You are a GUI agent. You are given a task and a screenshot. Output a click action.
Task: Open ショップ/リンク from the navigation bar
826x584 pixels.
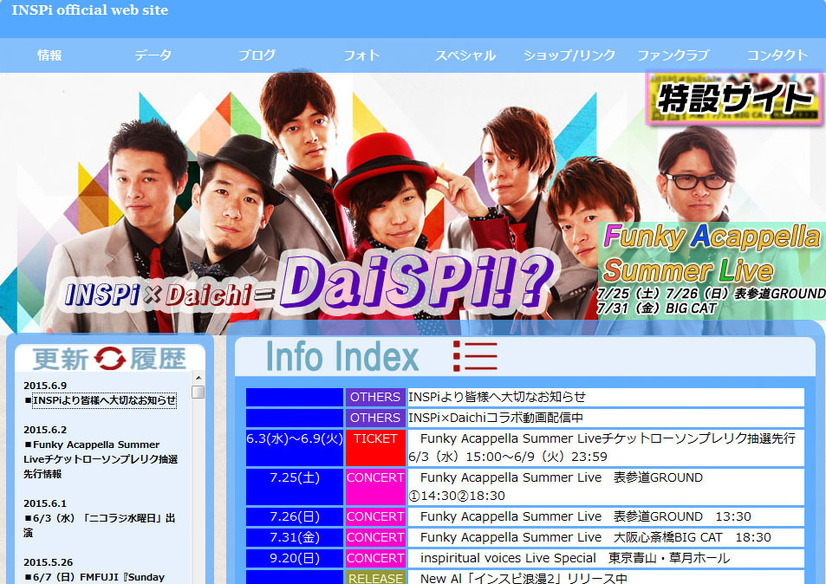(x=569, y=55)
